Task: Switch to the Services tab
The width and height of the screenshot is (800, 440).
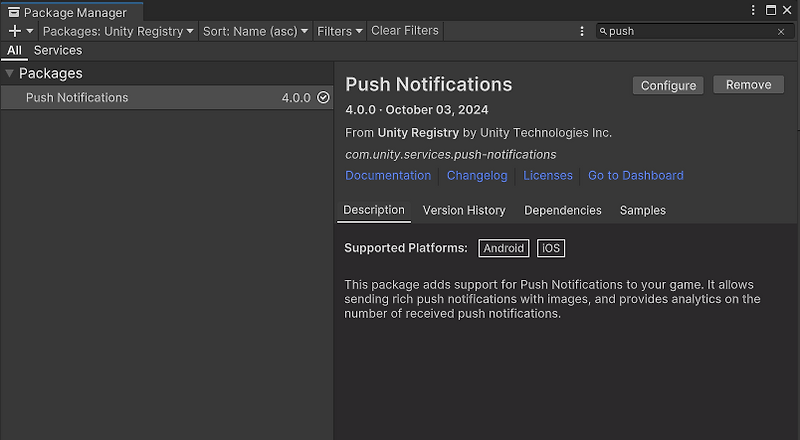Action: (x=58, y=51)
